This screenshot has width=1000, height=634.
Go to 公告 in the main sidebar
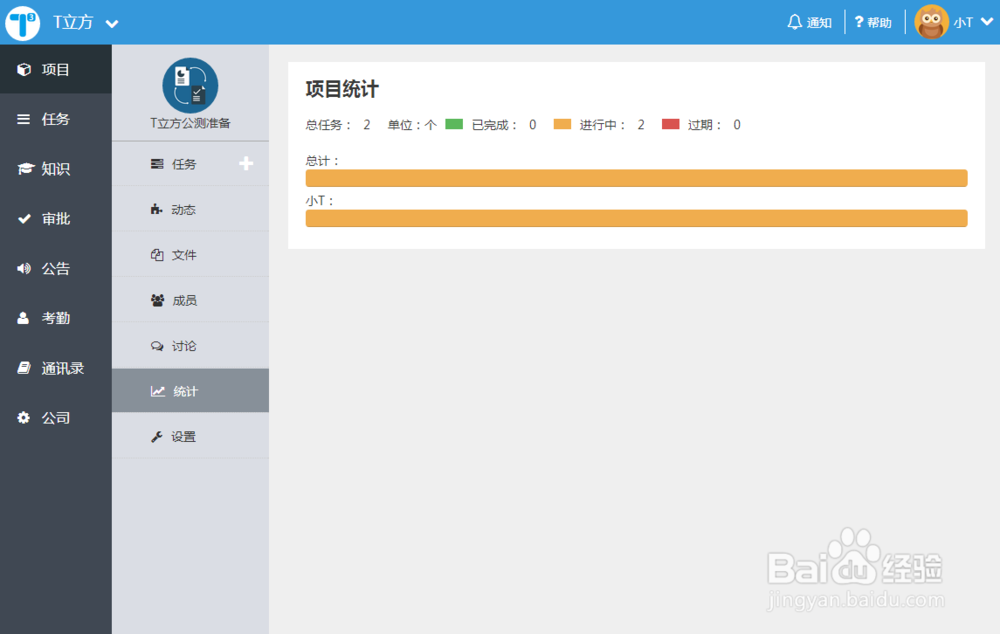click(55, 269)
